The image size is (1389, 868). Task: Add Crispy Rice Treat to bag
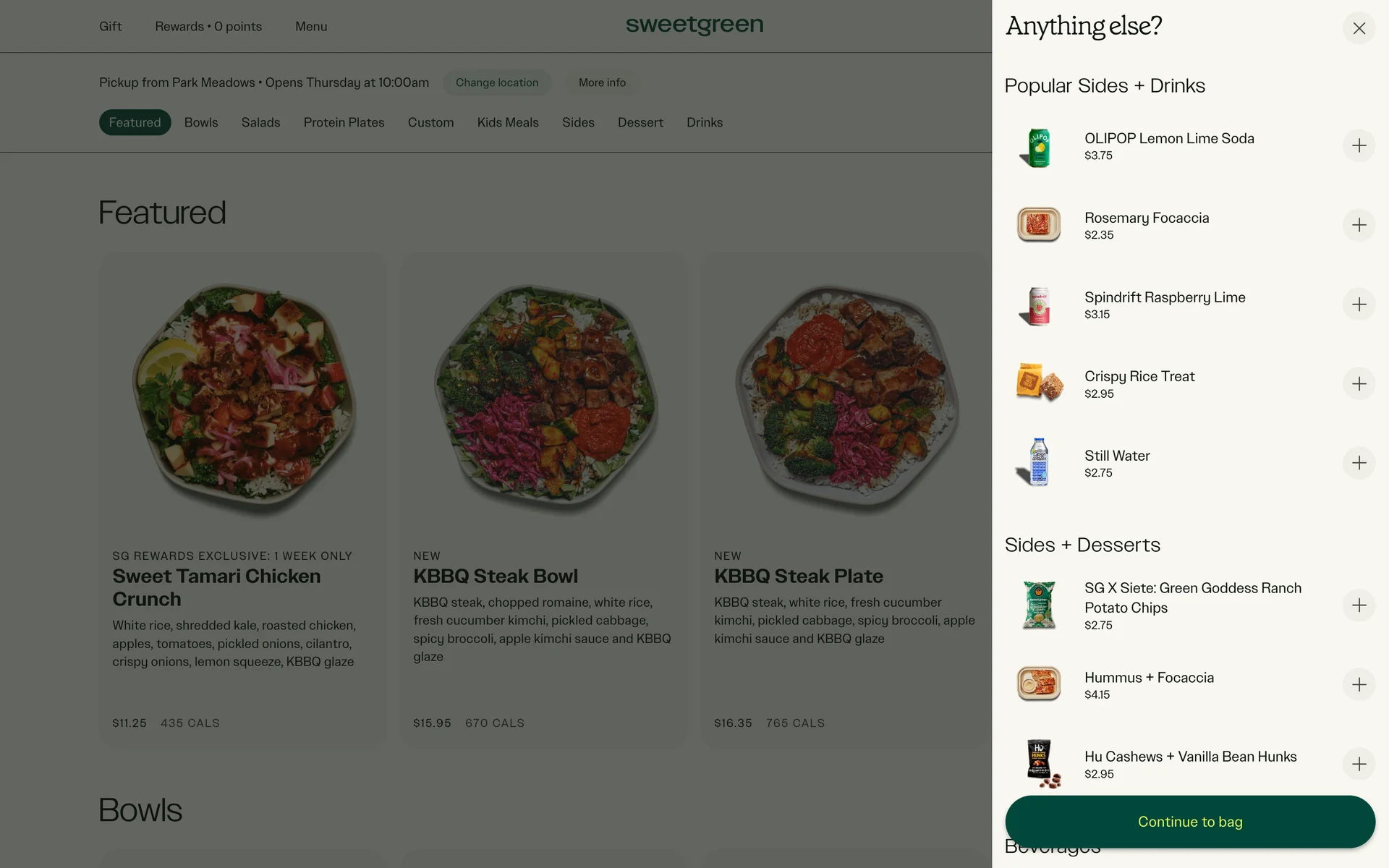(1359, 383)
